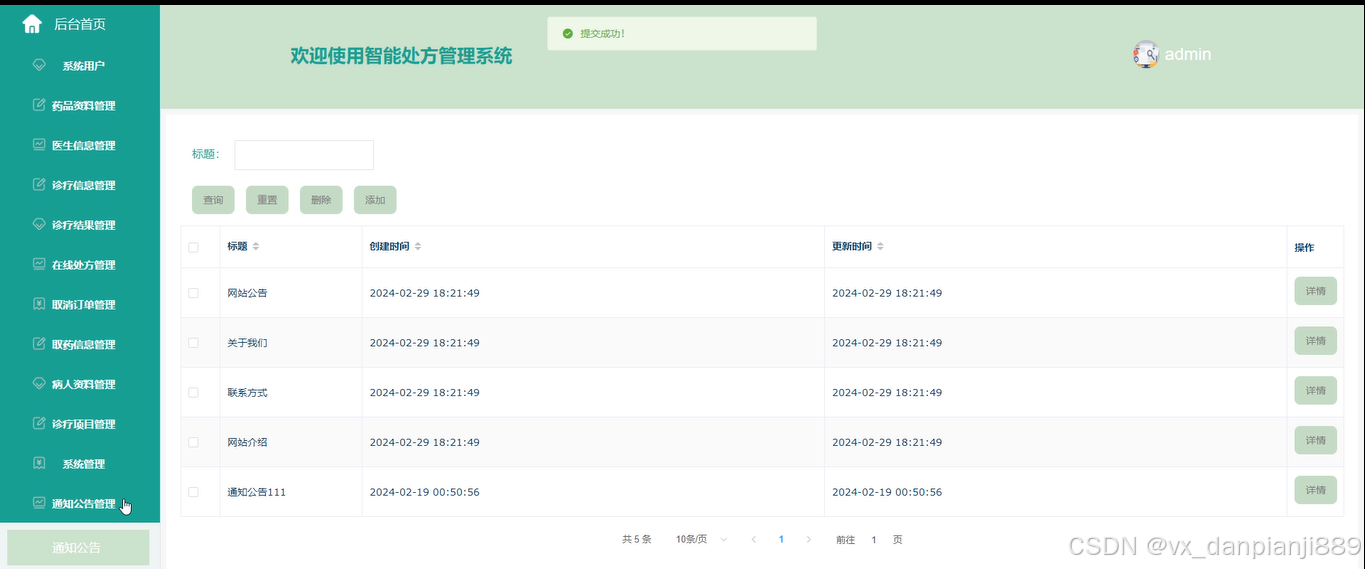Click the icon next to 诊疗结果管理
This screenshot has width=1365, height=569.
pyautogui.click(x=39, y=225)
